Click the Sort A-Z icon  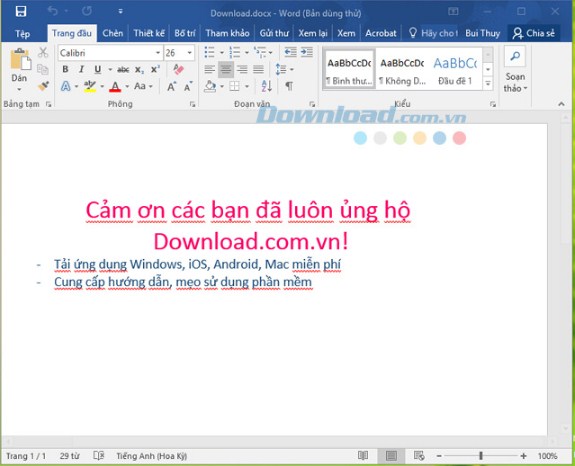click(267, 86)
